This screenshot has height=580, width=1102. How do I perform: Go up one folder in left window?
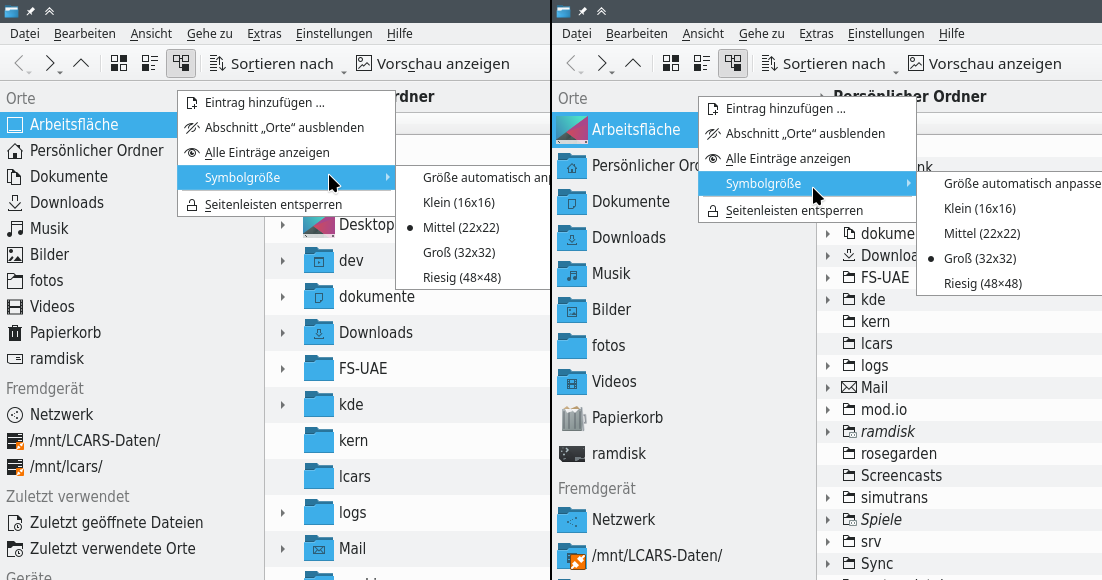pyautogui.click(x=82, y=64)
